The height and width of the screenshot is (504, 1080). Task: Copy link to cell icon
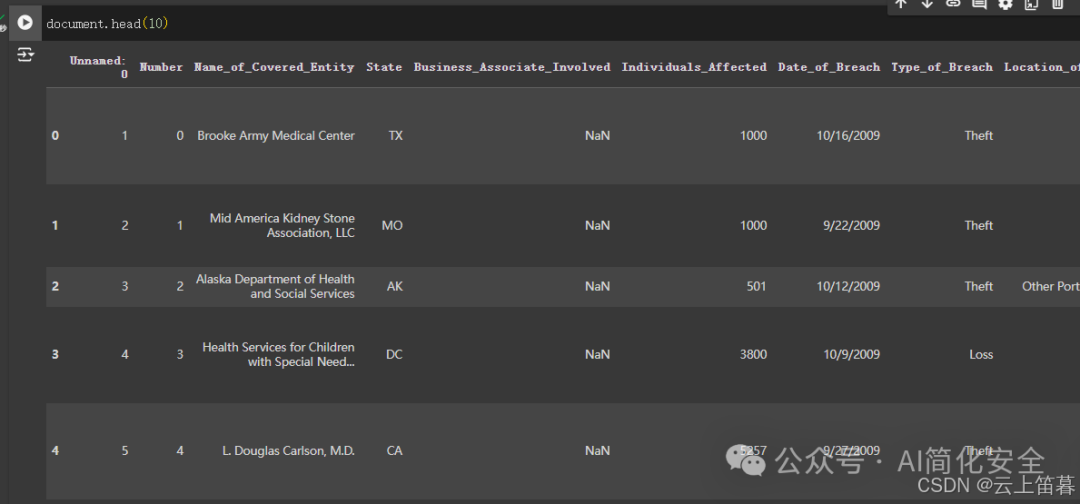point(953,3)
